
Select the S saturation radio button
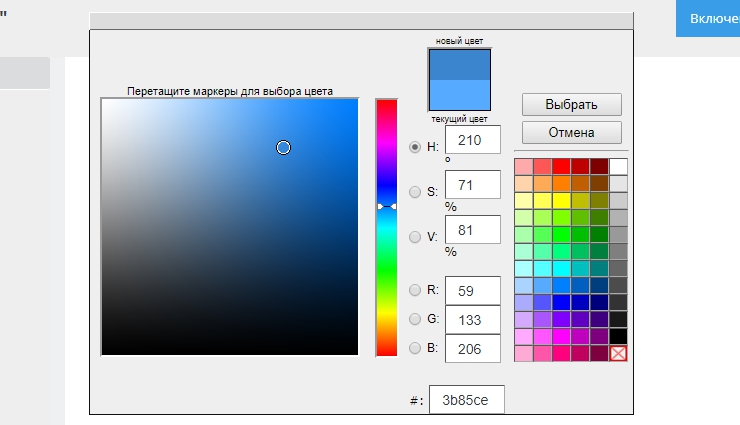coord(416,191)
